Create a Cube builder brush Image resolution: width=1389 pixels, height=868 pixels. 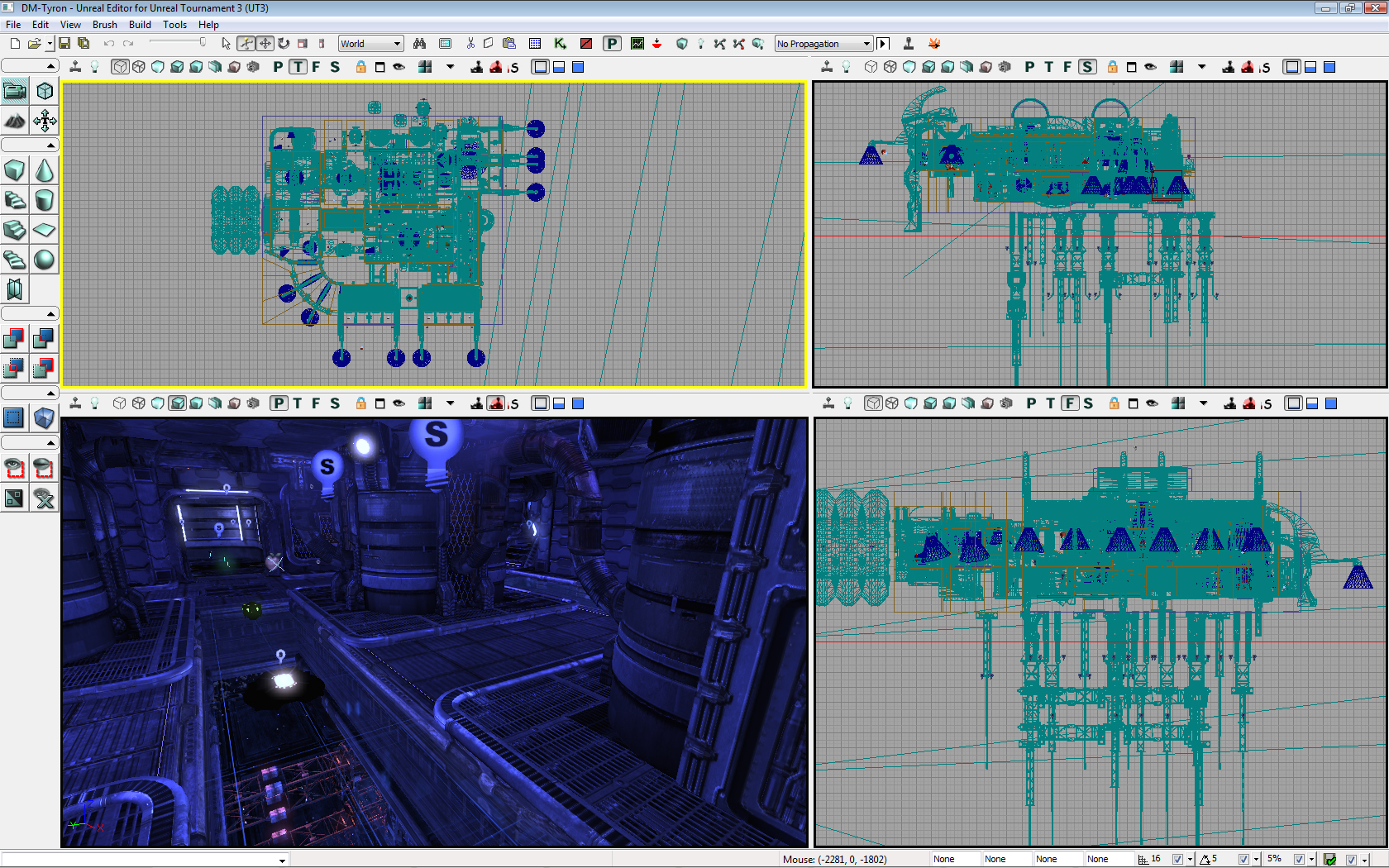coord(15,170)
